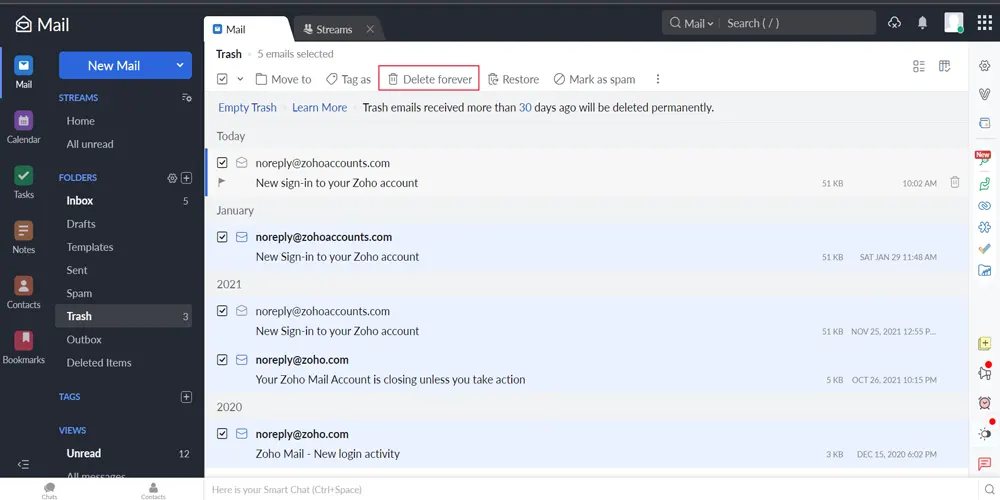This screenshot has height=500, width=1000.
Task: Click the flag icon on first email
Action: coord(222,182)
